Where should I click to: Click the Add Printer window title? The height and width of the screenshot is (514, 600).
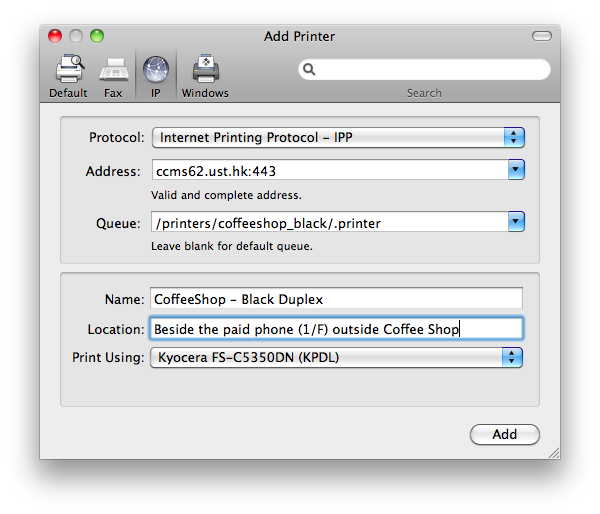pos(299,36)
